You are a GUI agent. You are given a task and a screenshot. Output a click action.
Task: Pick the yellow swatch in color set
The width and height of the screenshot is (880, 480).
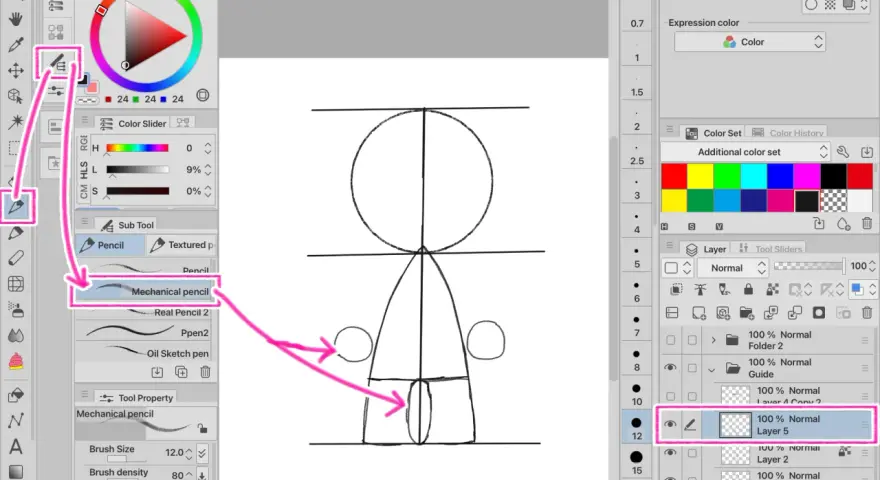[x=700, y=176]
